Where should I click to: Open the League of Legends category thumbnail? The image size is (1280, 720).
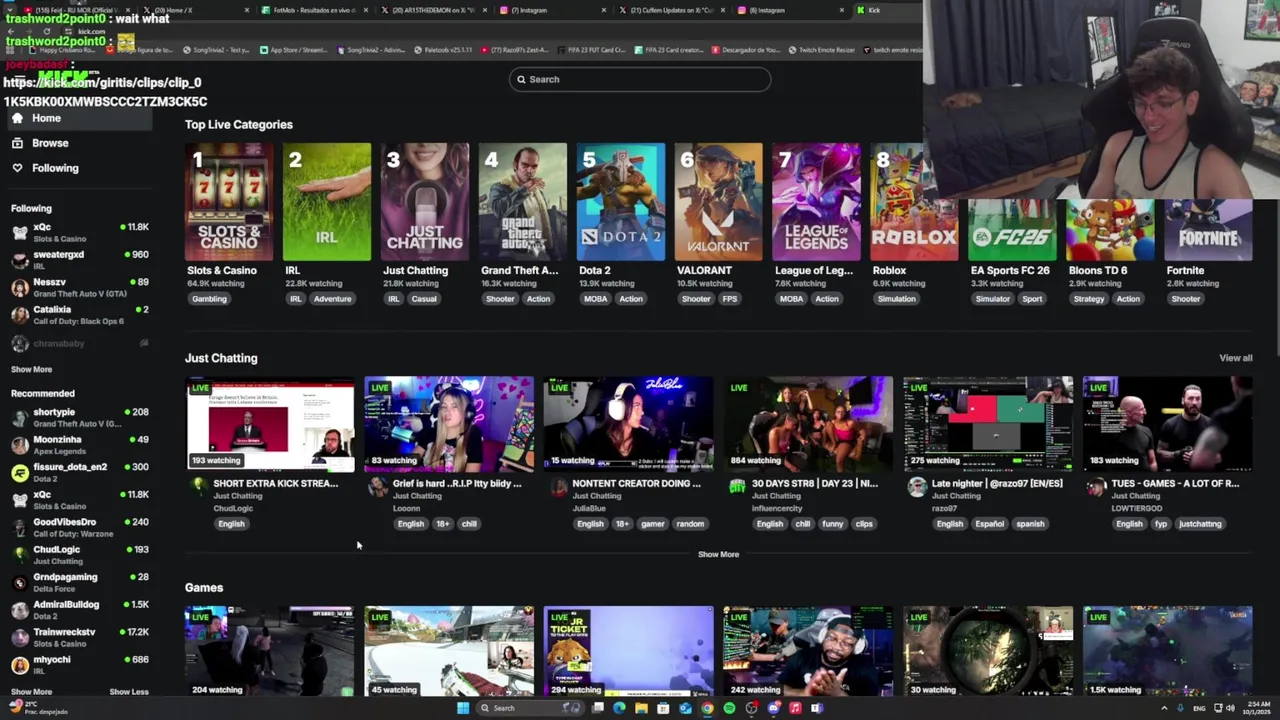point(816,202)
